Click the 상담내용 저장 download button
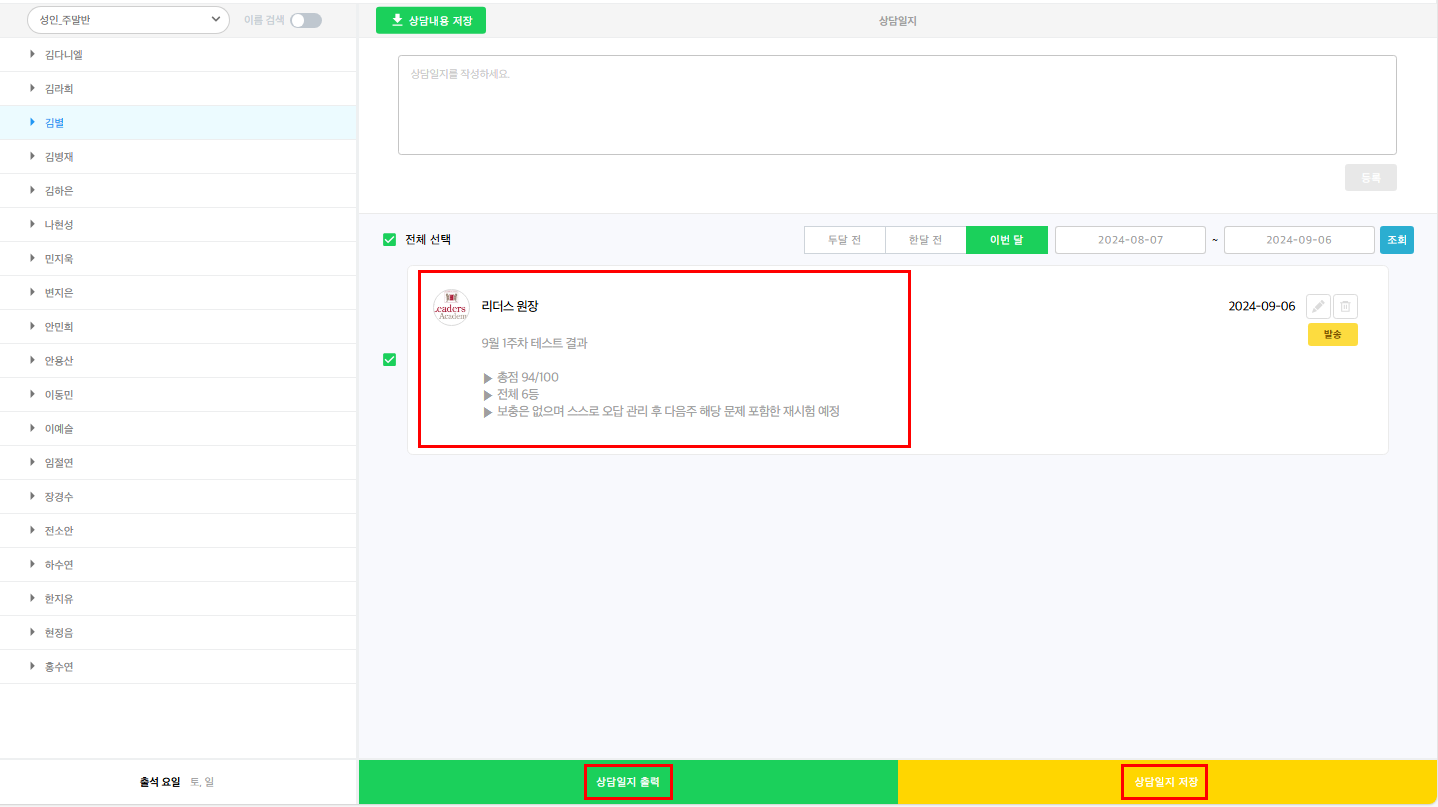This screenshot has width=1438, height=807. (x=431, y=20)
